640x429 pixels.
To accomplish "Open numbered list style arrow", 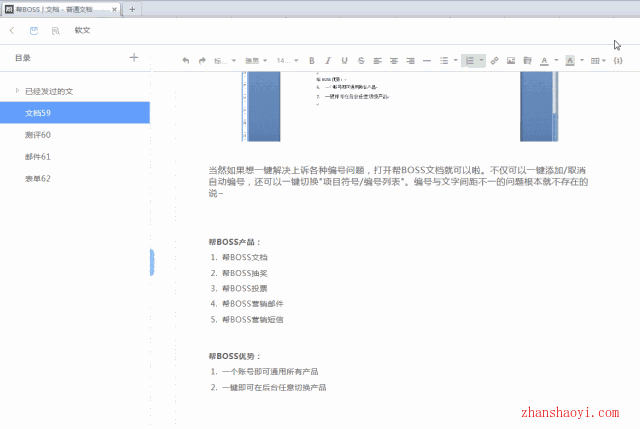I will click(481, 60).
